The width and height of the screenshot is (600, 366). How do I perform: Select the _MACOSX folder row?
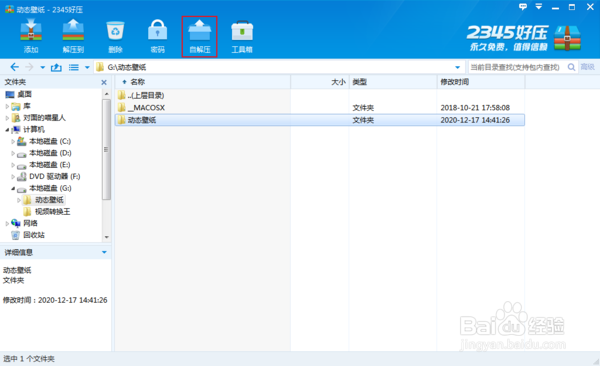pos(320,108)
